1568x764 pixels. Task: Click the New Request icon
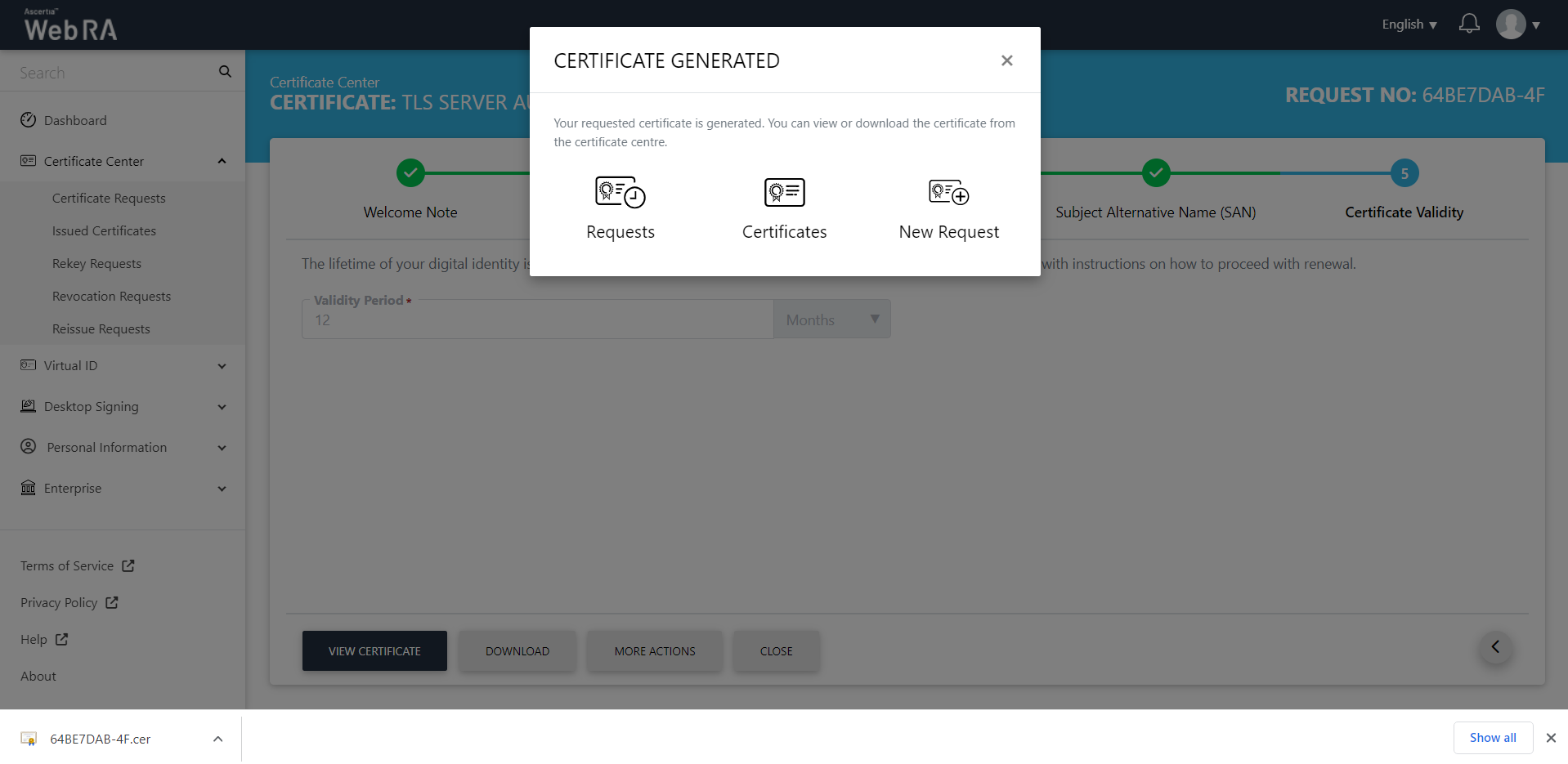[948, 194]
